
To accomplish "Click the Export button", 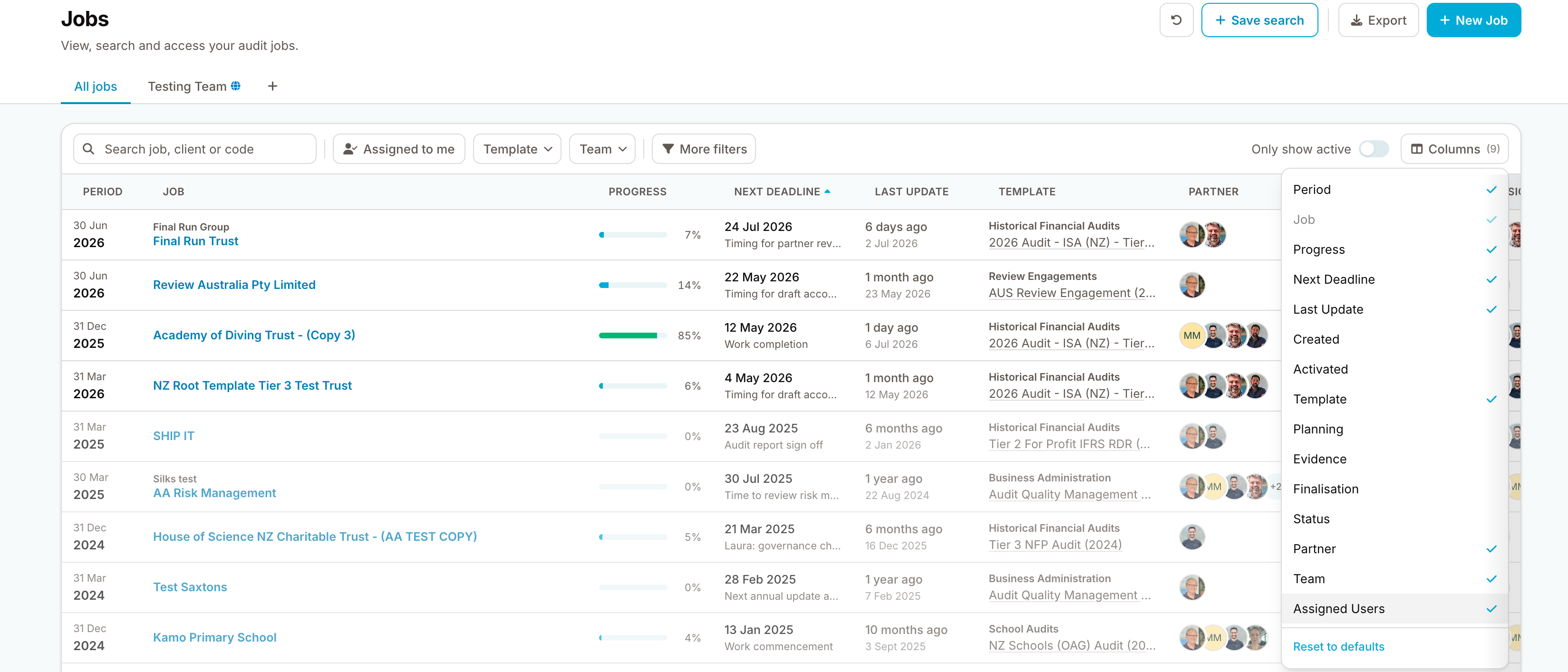I will [x=1378, y=20].
